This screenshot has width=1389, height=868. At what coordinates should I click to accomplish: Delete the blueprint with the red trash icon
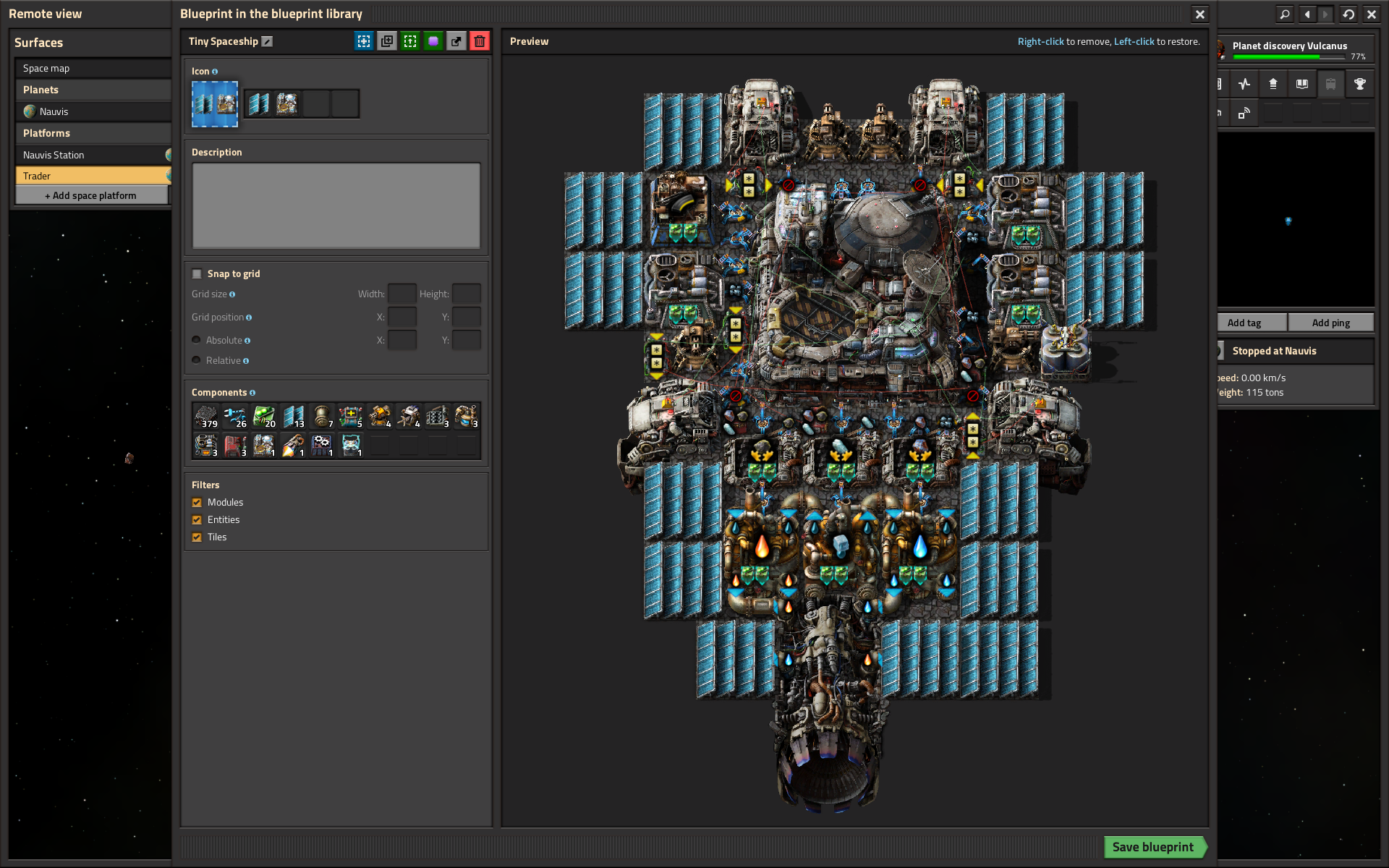(480, 41)
